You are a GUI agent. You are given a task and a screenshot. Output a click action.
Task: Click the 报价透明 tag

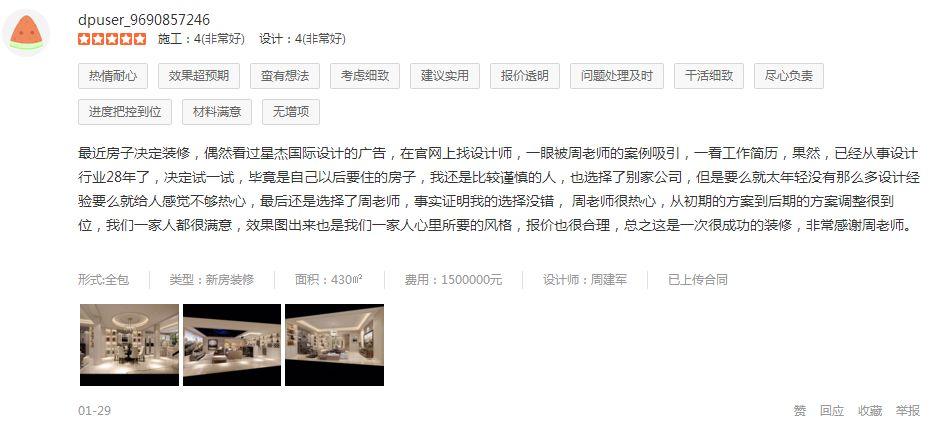(525, 76)
